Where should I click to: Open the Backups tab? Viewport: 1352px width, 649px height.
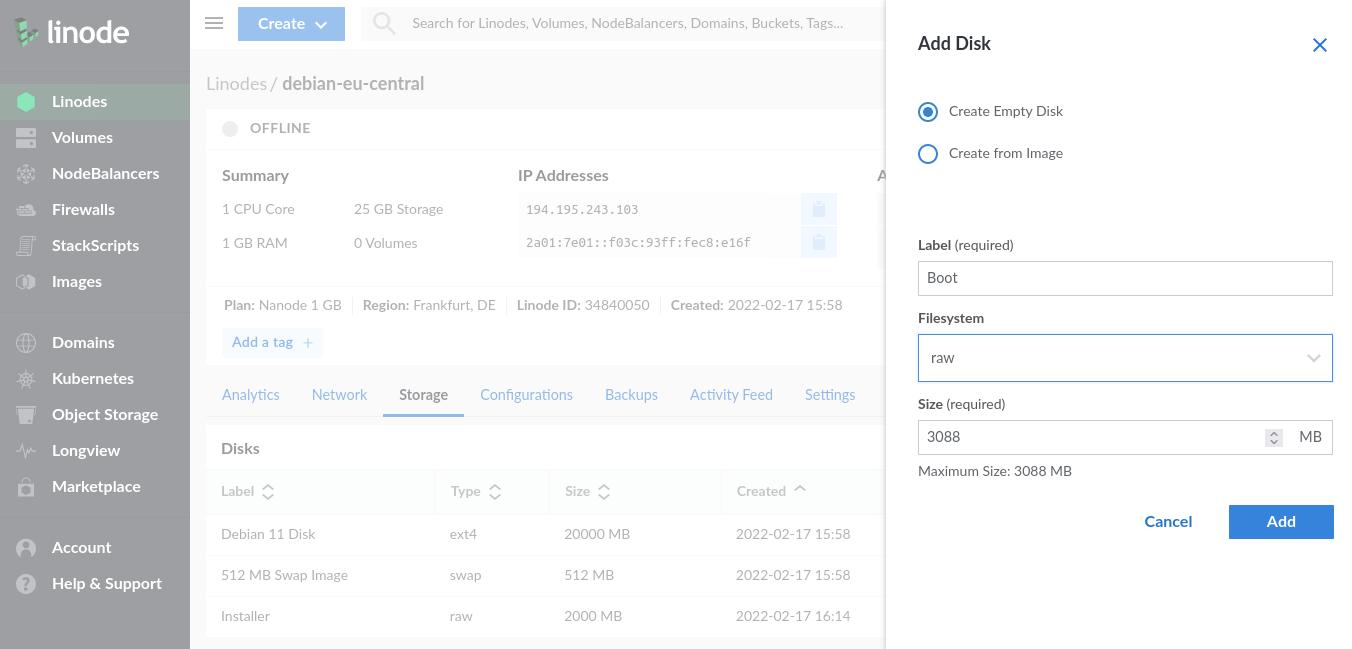coord(631,395)
